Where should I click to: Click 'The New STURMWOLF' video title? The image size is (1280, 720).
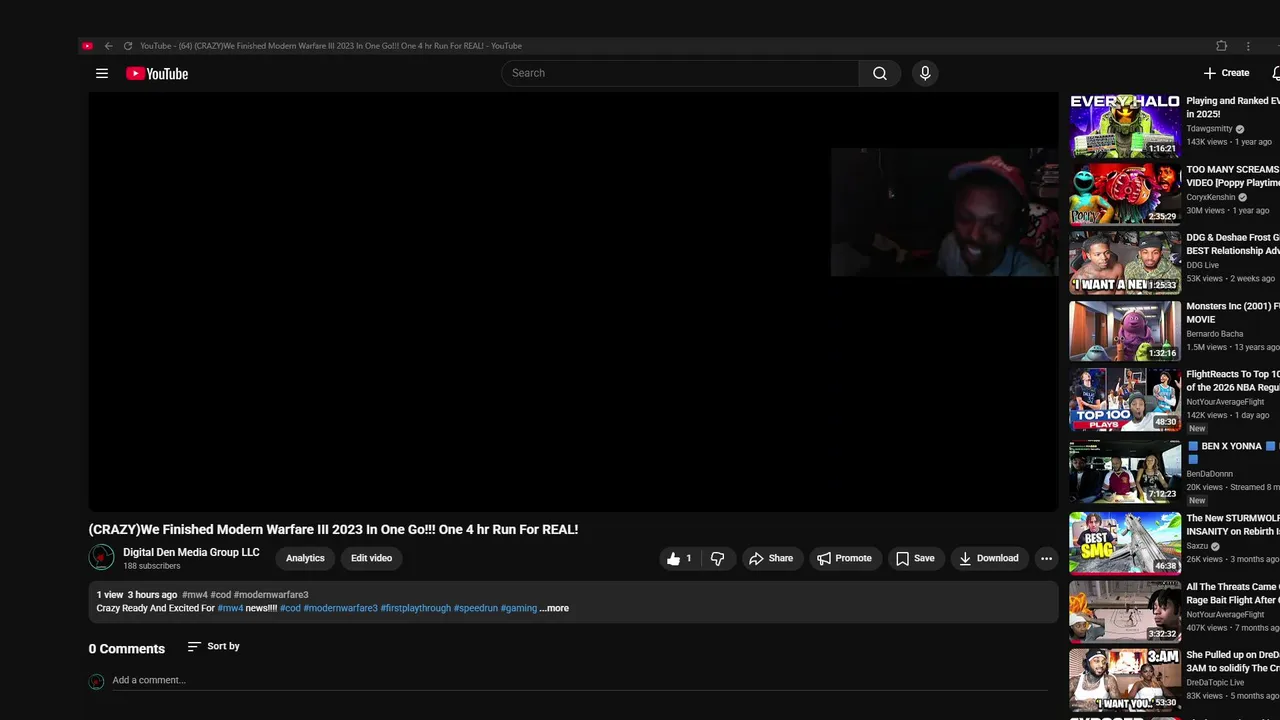coord(1233,525)
